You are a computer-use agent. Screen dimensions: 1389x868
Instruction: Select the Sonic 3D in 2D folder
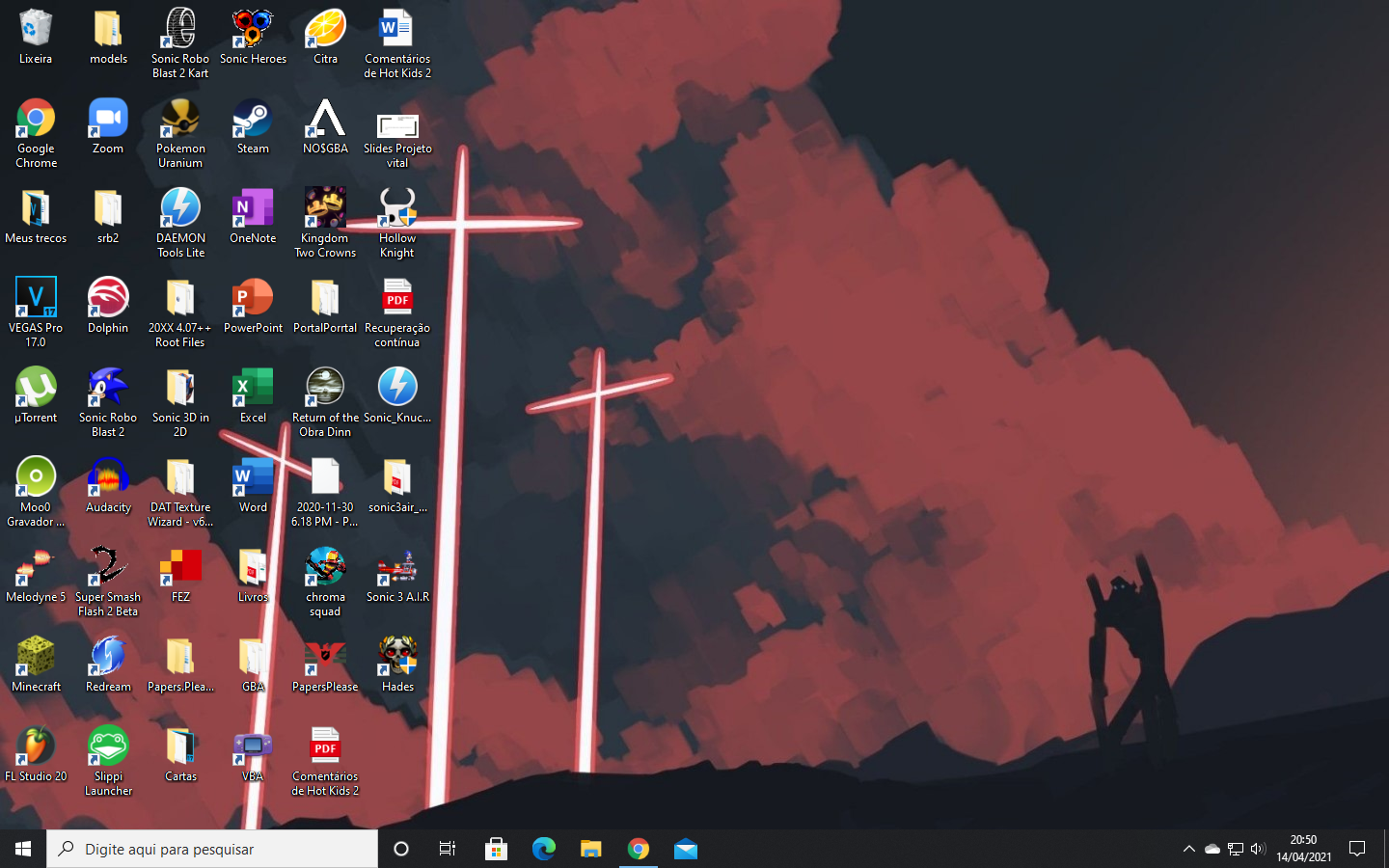(180, 402)
